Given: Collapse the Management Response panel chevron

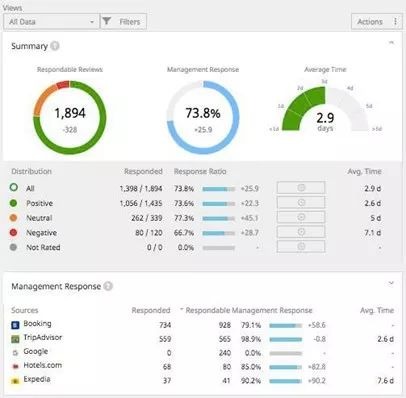Looking at the screenshot, I should [x=391, y=283].
